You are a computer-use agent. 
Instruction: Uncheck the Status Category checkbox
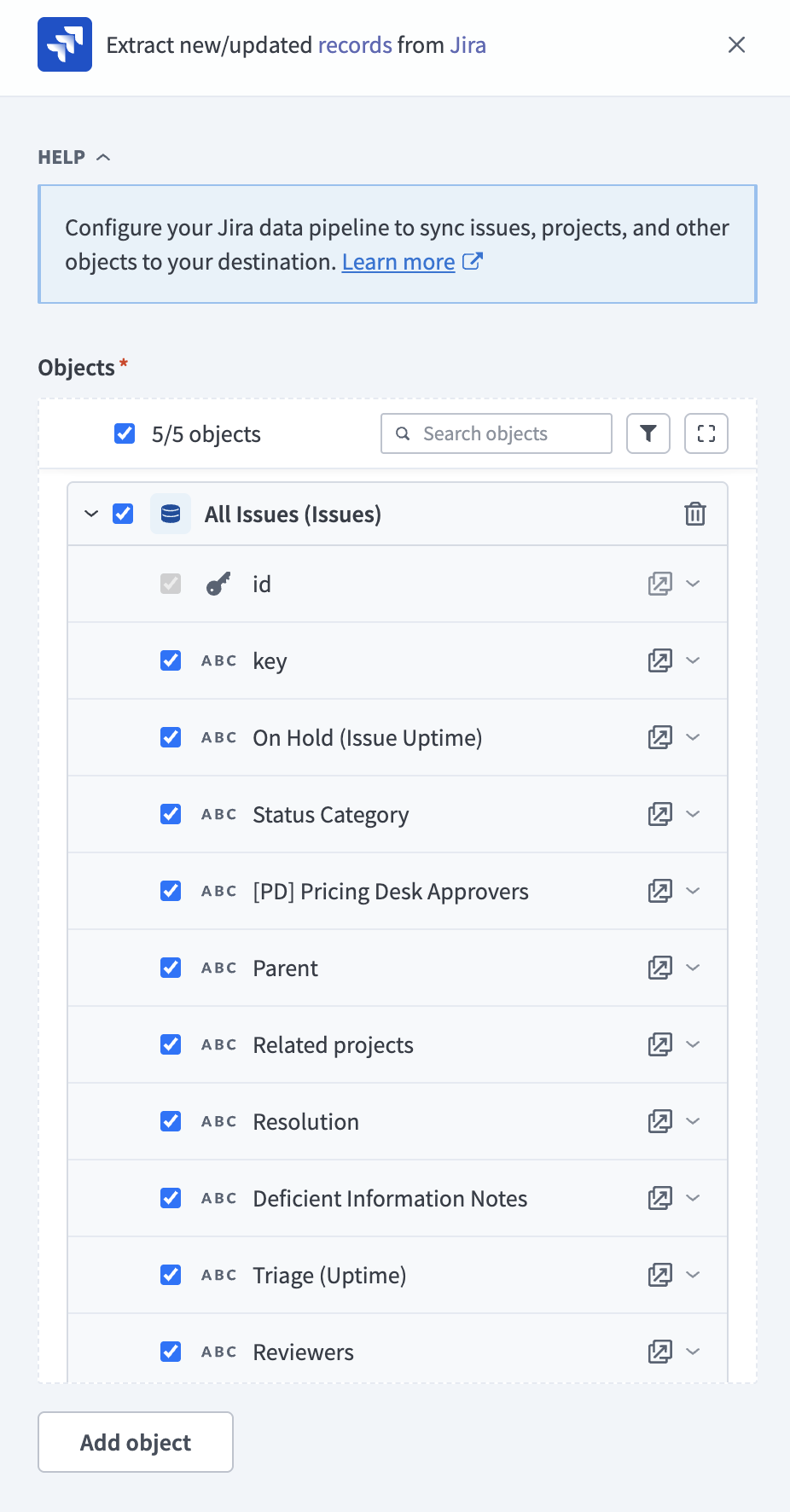tap(171, 814)
